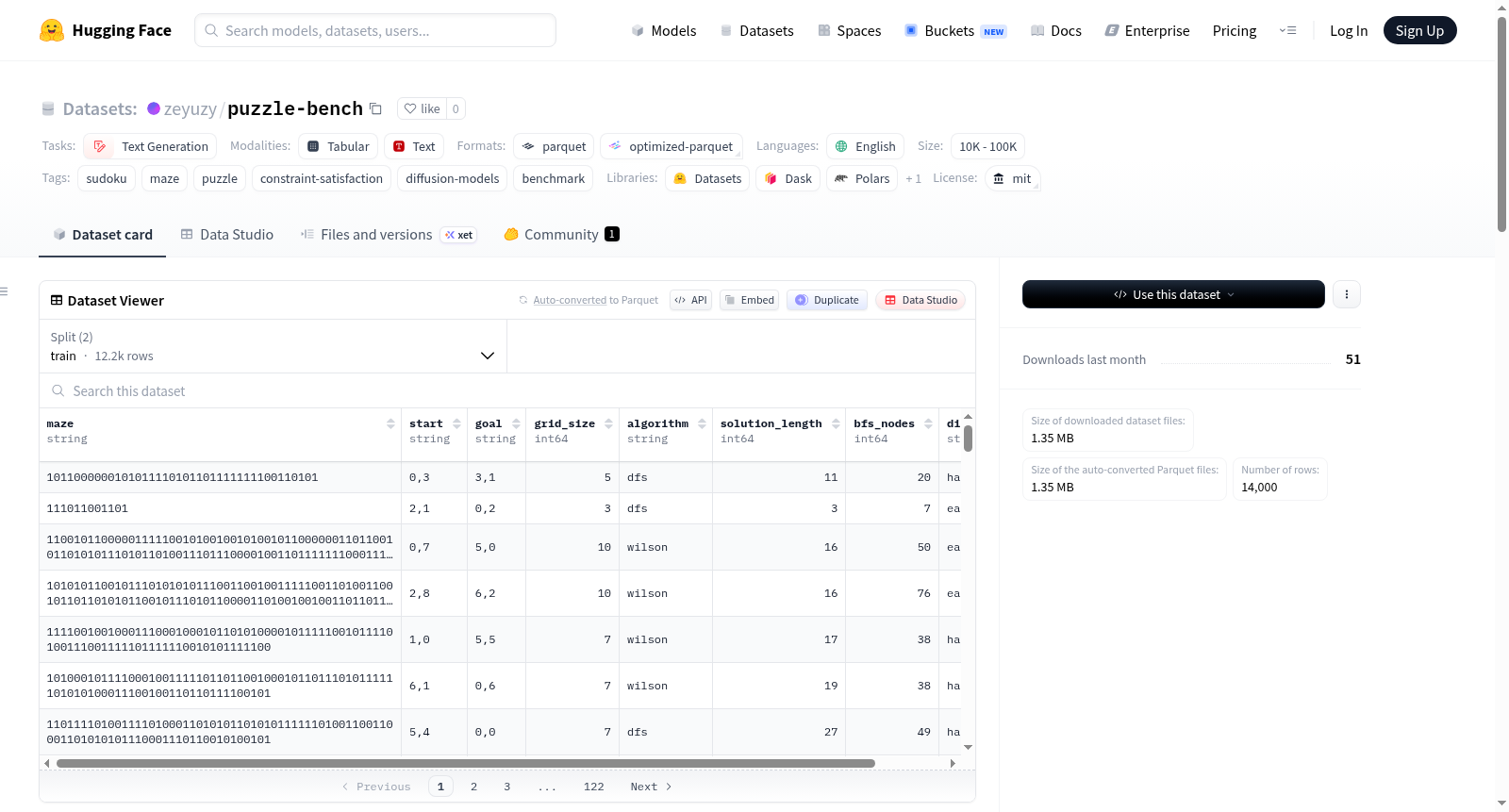
Task: Open Buckets in top navigation
Action: coord(955,30)
